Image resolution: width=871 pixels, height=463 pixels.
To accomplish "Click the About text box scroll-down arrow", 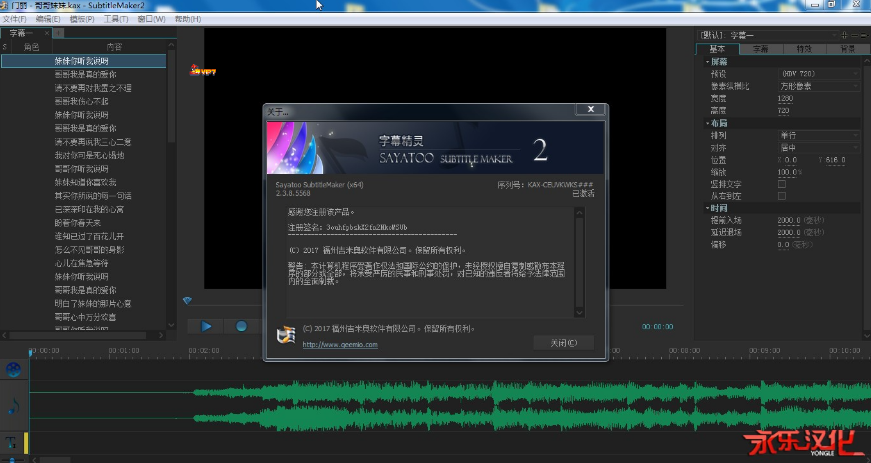I will click(x=579, y=313).
